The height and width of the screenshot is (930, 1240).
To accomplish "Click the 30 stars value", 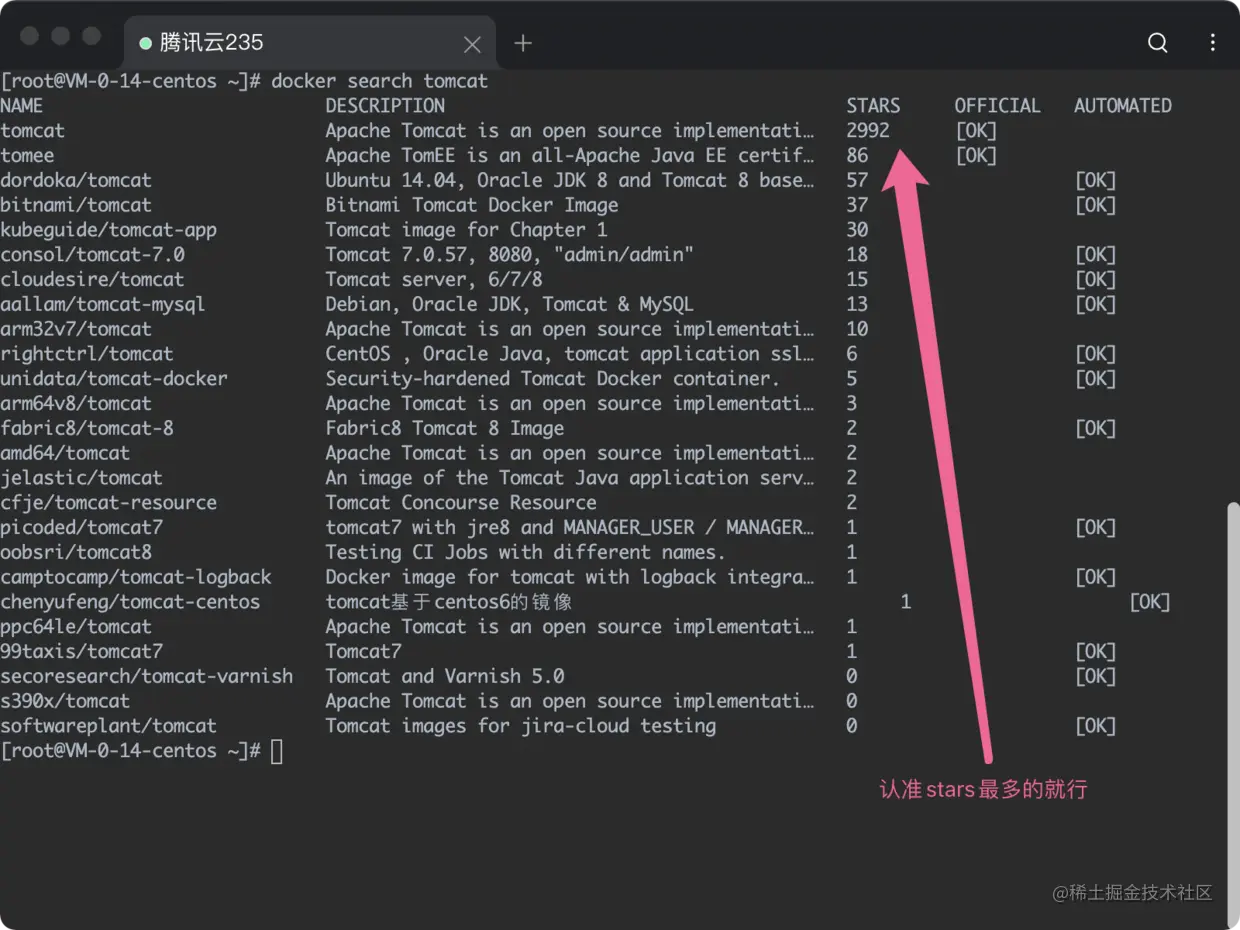I will [857, 230].
